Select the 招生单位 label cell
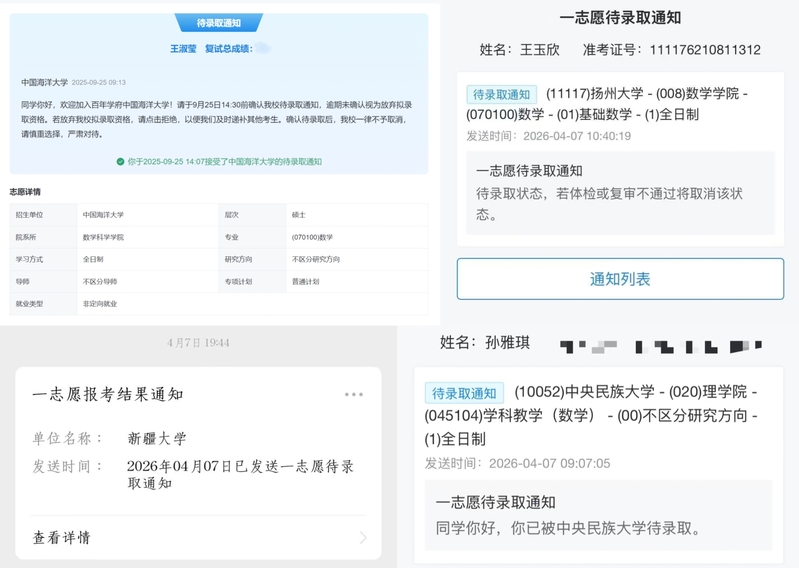Screen dimensions: 799x568 (x=43, y=214)
